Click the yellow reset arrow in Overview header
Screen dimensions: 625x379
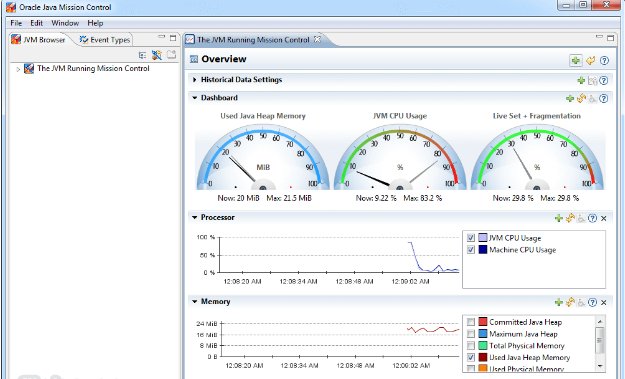[x=591, y=61]
